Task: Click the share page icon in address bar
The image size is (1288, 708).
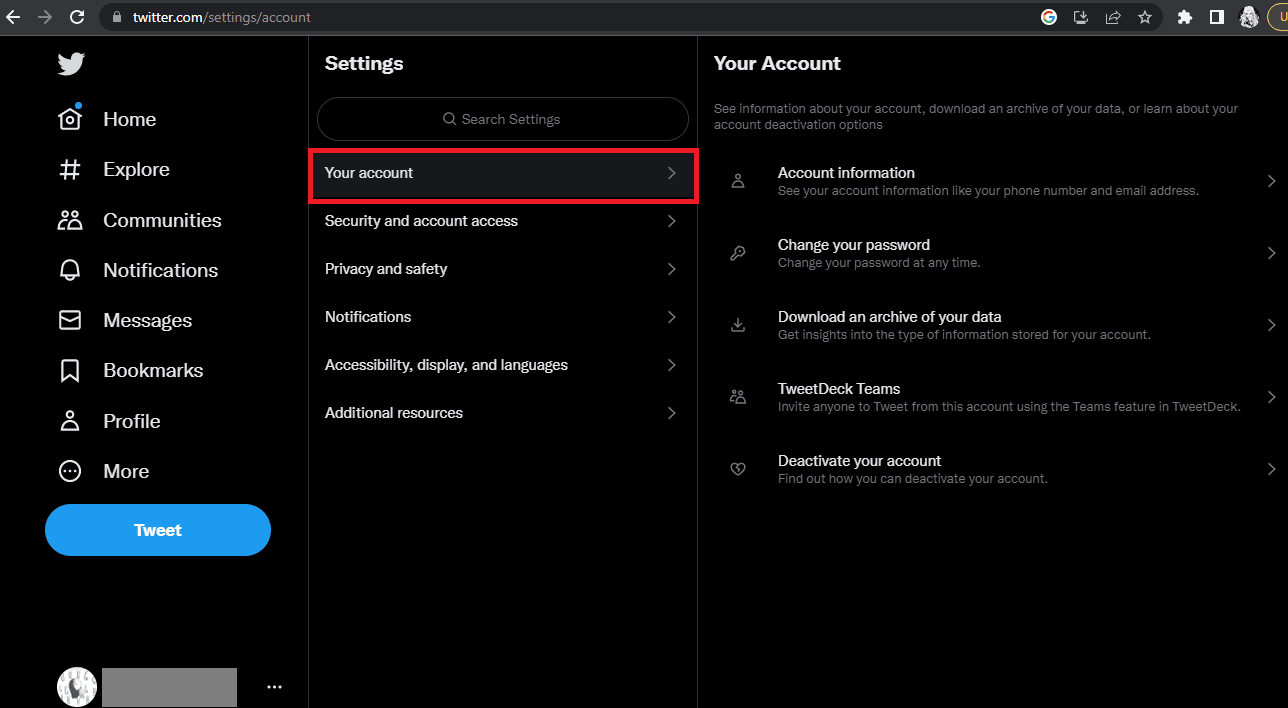Action: (x=1113, y=17)
